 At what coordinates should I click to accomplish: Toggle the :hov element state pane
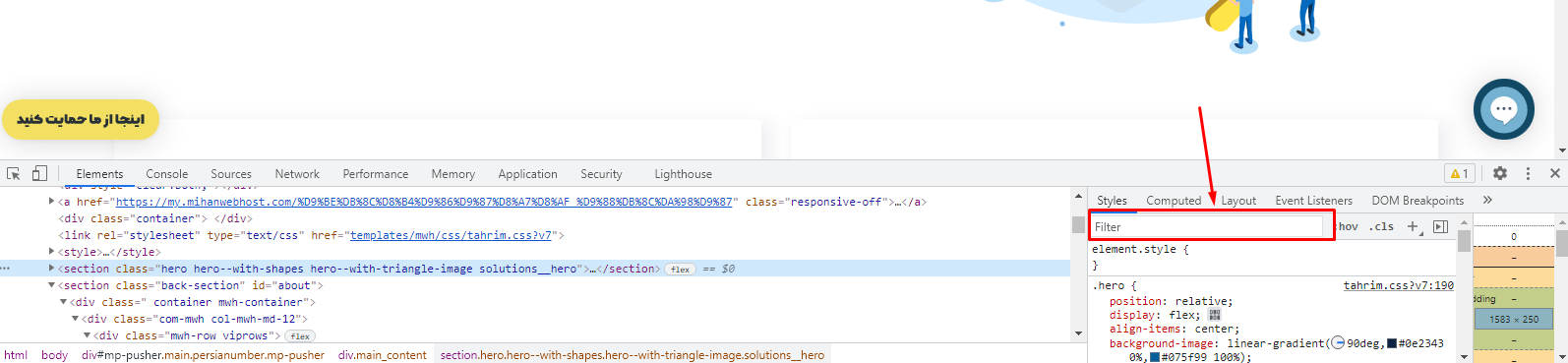tap(1348, 226)
